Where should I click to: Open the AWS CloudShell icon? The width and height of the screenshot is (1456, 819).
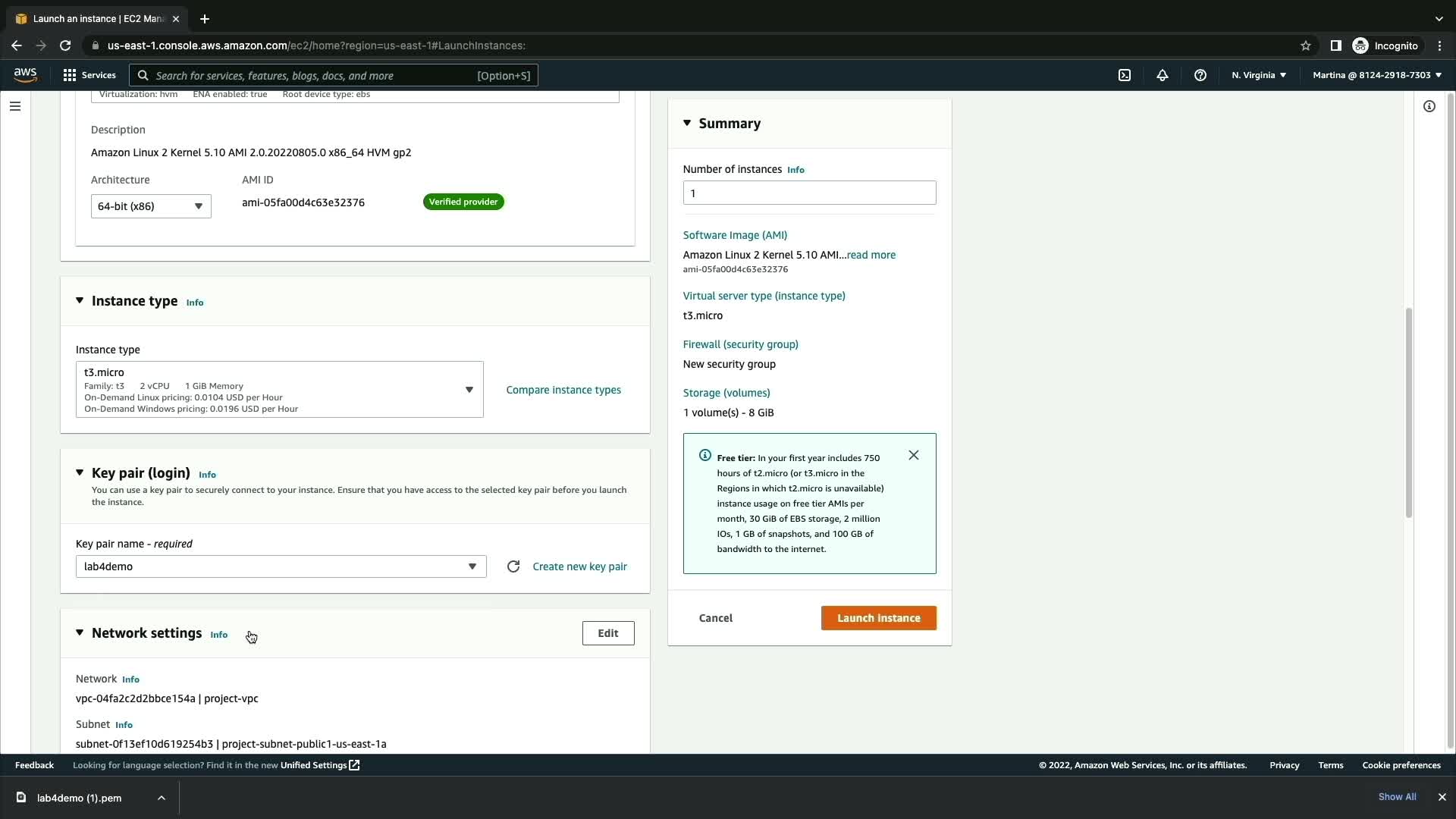point(1125,75)
